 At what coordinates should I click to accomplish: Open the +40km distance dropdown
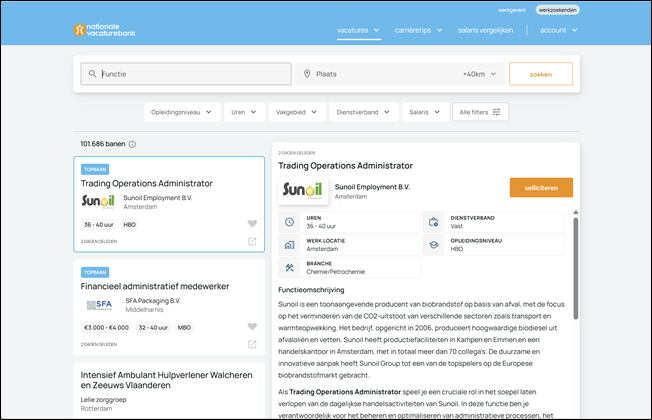tap(479, 74)
